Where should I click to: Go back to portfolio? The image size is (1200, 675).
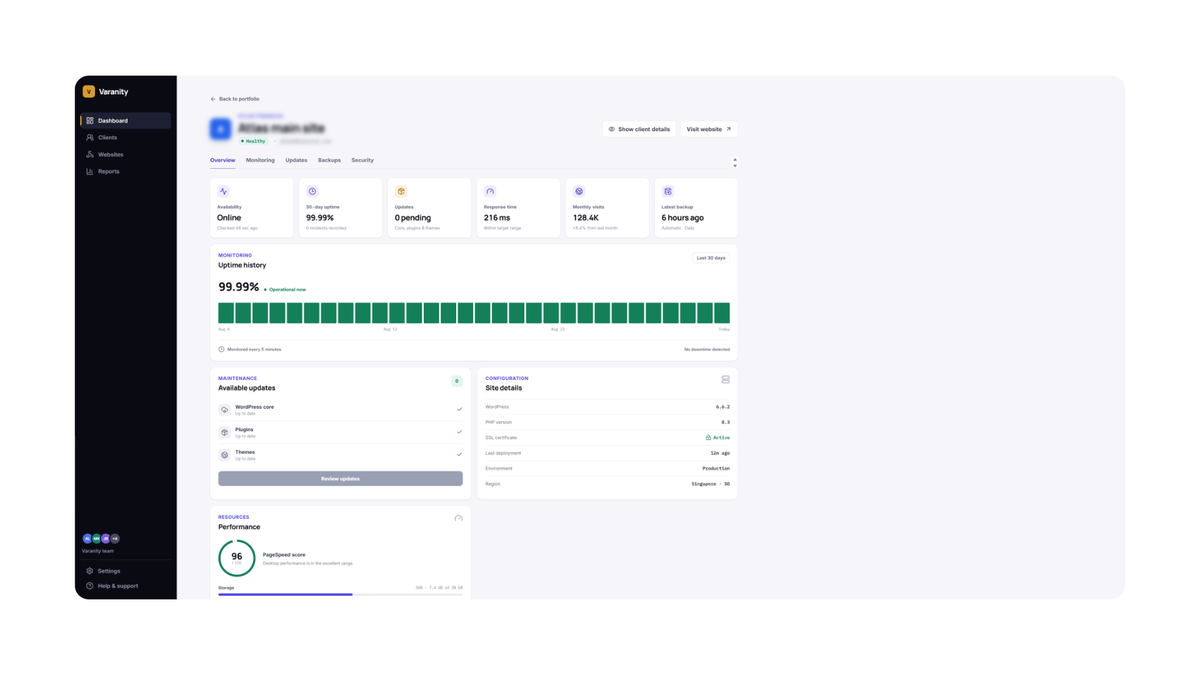coord(235,99)
